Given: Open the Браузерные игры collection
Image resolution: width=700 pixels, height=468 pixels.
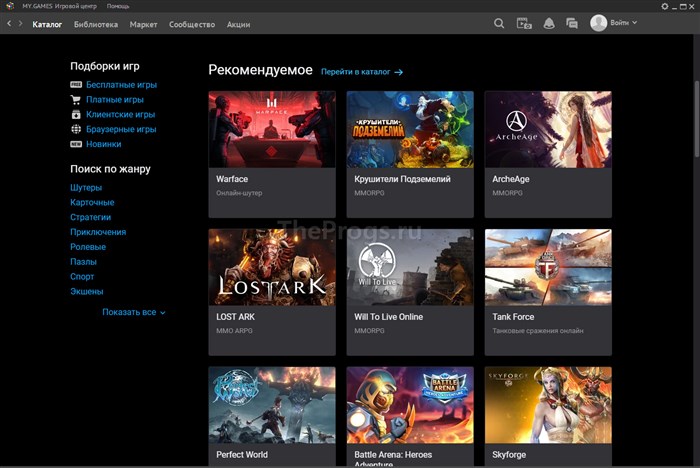Looking at the screenshot, I should pos(121,129).
